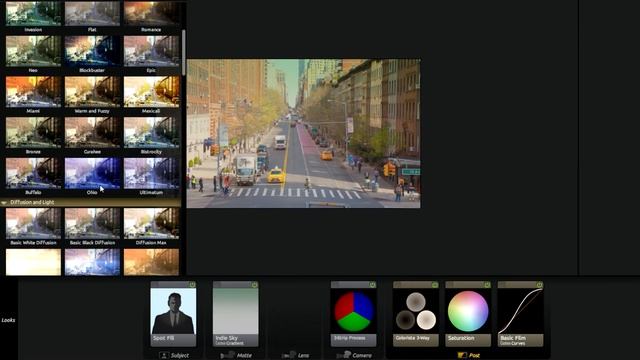Click the Post filmstrip icon
Screen dimensions: 640x360
(462, 355)
